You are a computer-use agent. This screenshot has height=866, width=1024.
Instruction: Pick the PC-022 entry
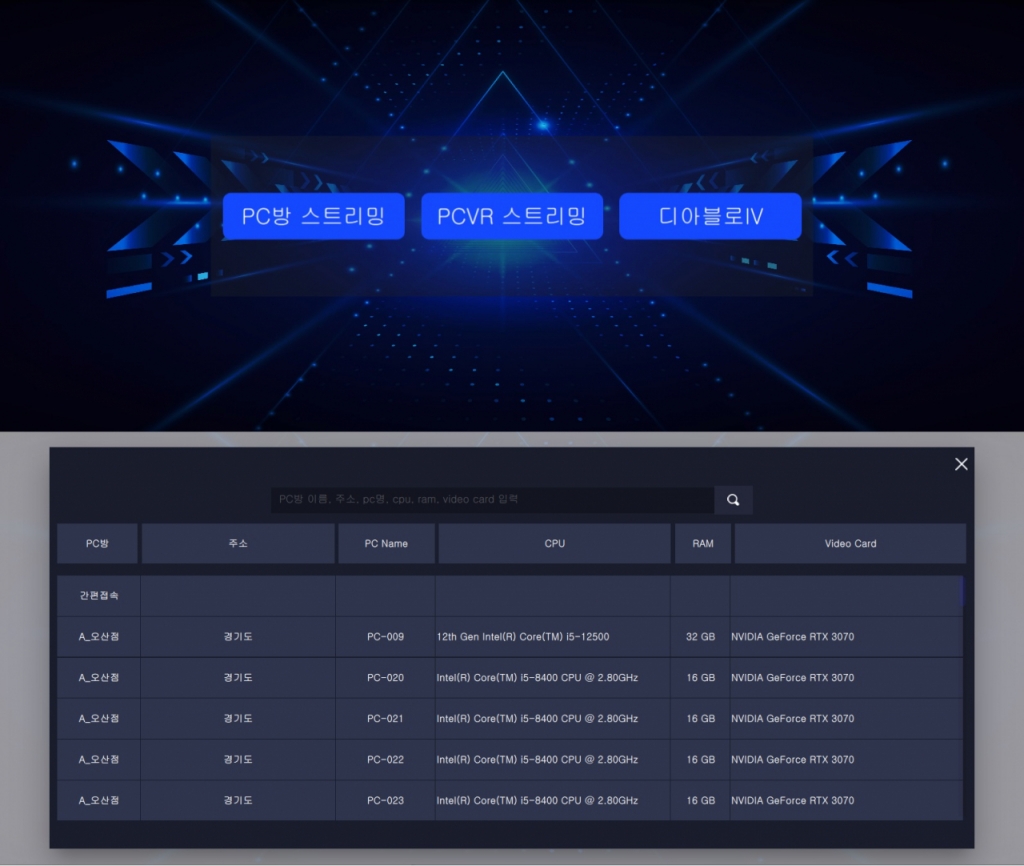(x=385, y=760)
